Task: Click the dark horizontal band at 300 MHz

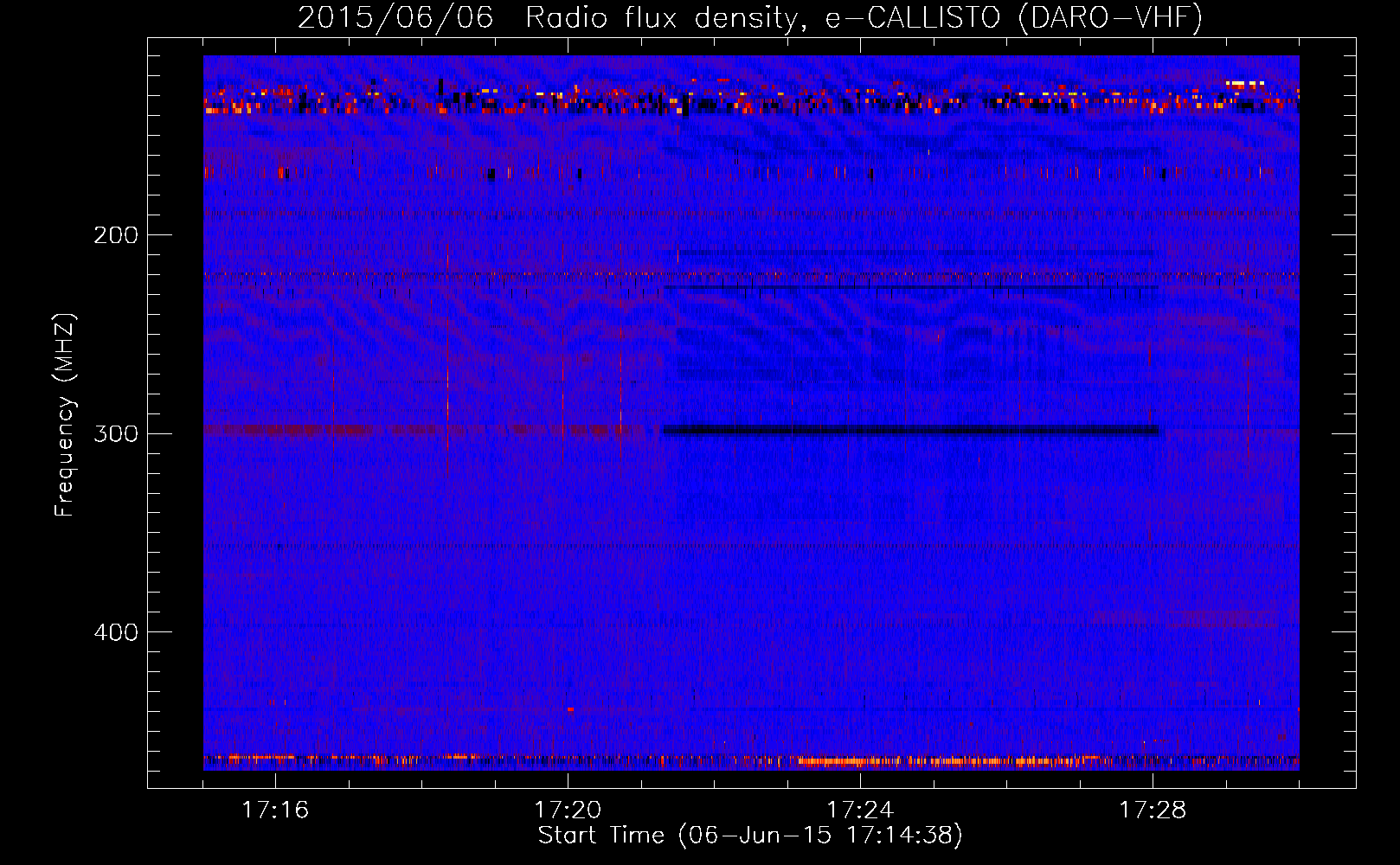Action: click(910, 431)
